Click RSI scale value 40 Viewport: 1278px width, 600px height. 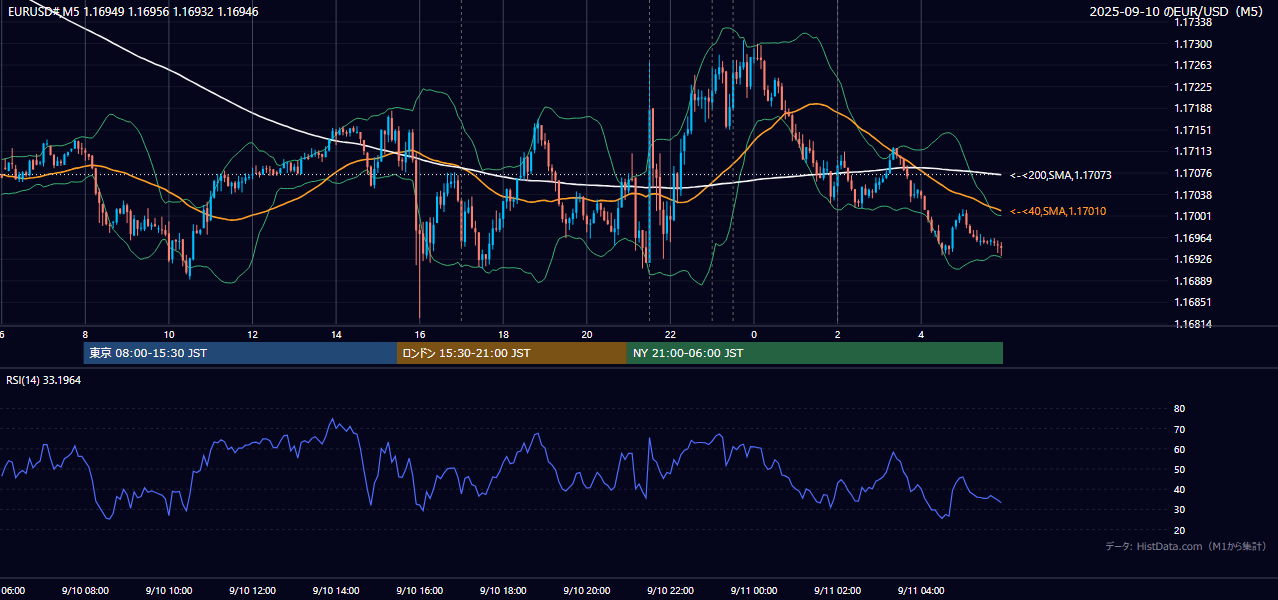(x=1179, y=489)
